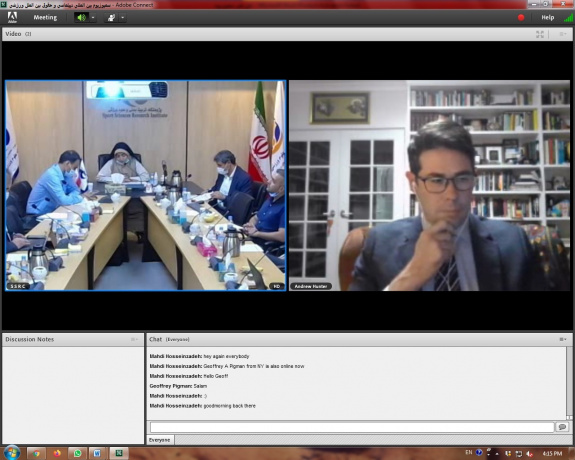This screenshot has height=460, width=575.
Task: Toggle the raise hand status icon
Action: pos(111,17)
